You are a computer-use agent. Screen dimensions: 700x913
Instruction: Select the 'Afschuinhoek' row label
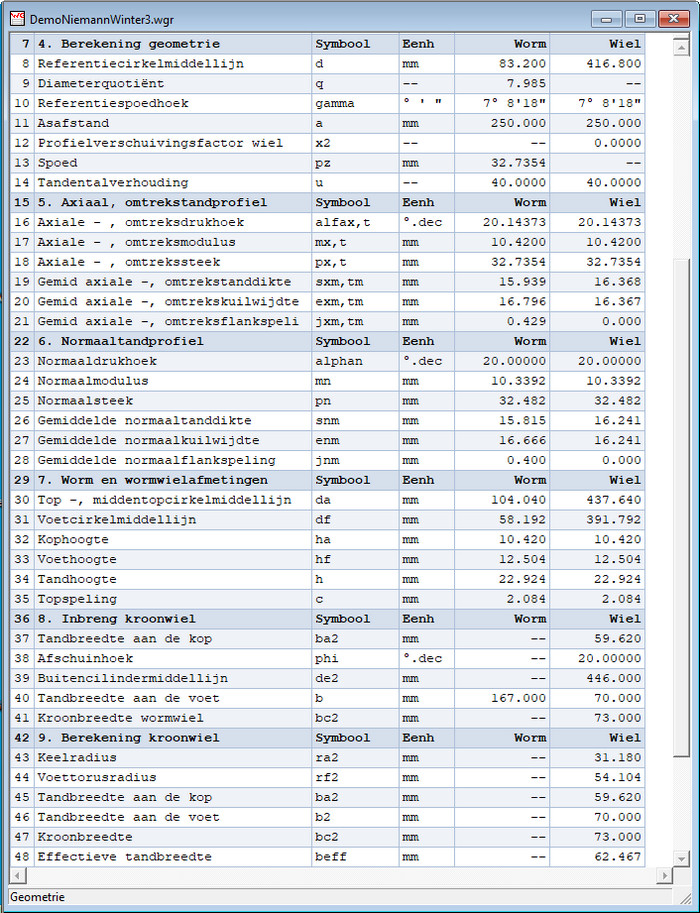click(x=85, y=658)
